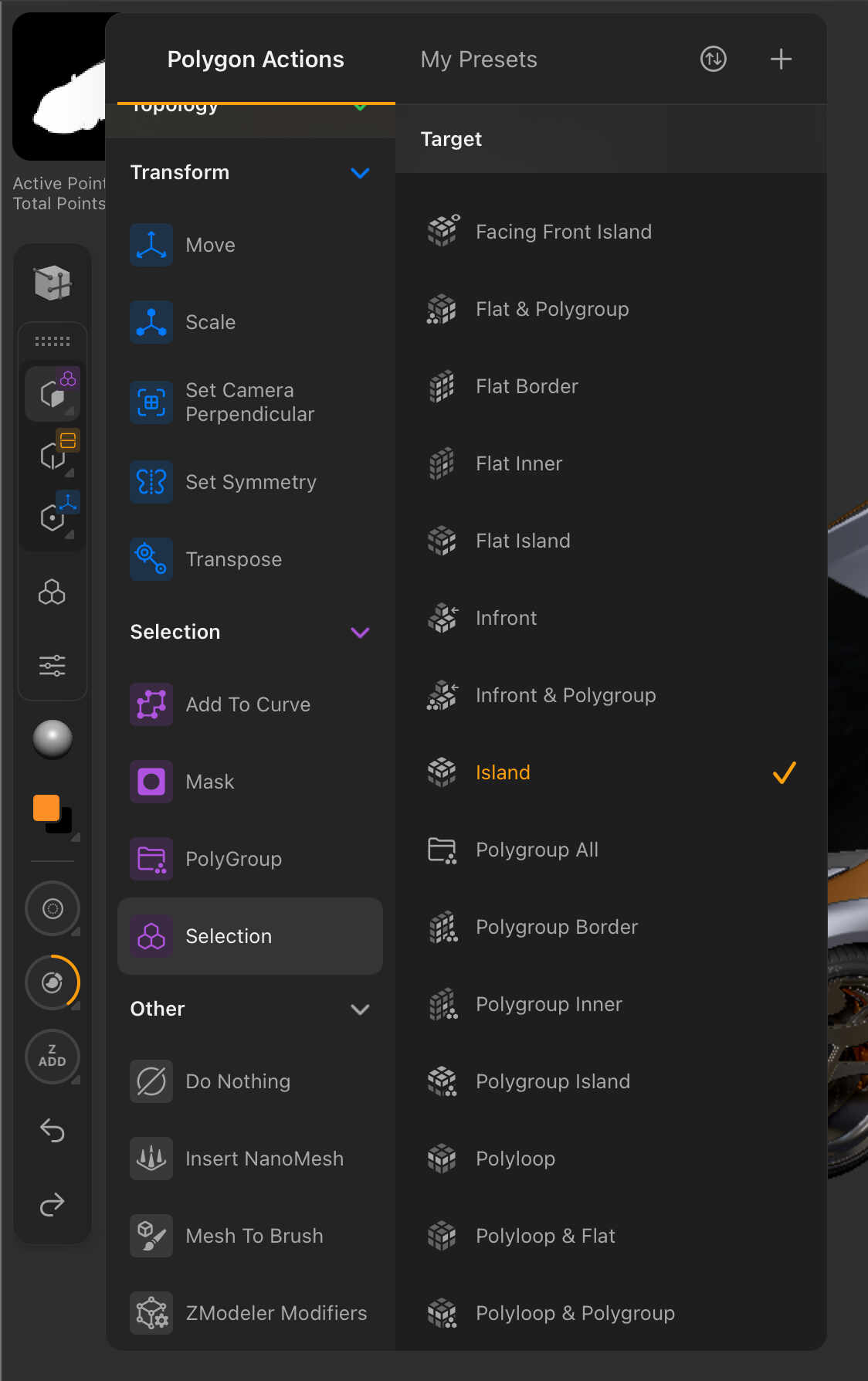Click the redo arrow in sidebar
The width and height of the screenshot is (868, 1381).
[x=53, y=1203]
